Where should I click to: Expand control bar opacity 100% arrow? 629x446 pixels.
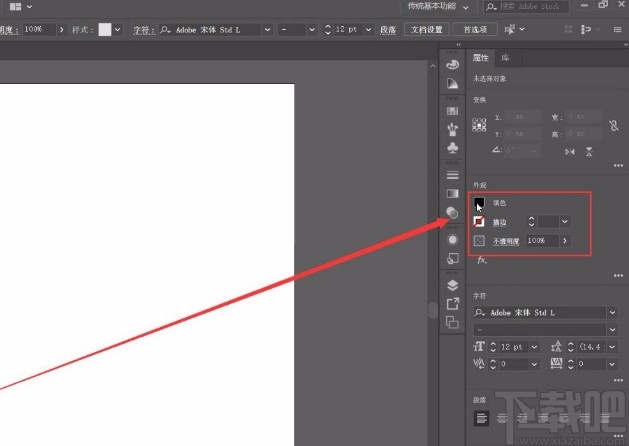(61, 29)
